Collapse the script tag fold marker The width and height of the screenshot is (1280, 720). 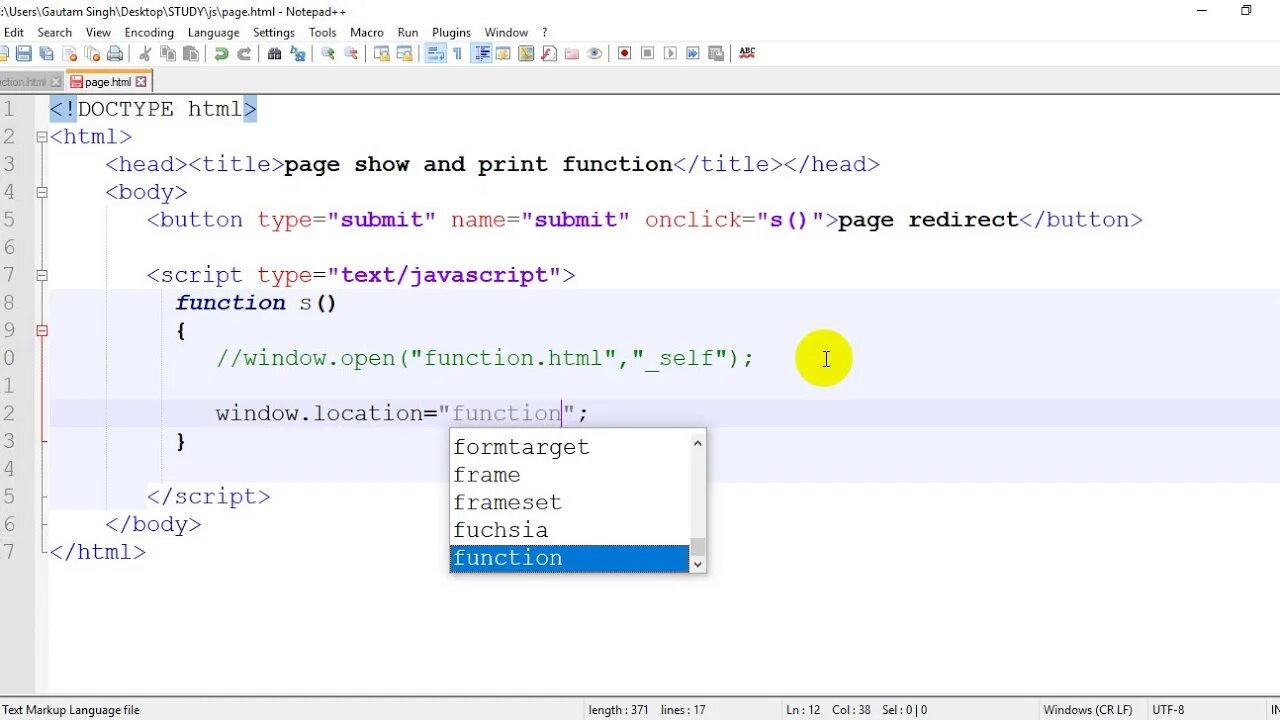42,275
